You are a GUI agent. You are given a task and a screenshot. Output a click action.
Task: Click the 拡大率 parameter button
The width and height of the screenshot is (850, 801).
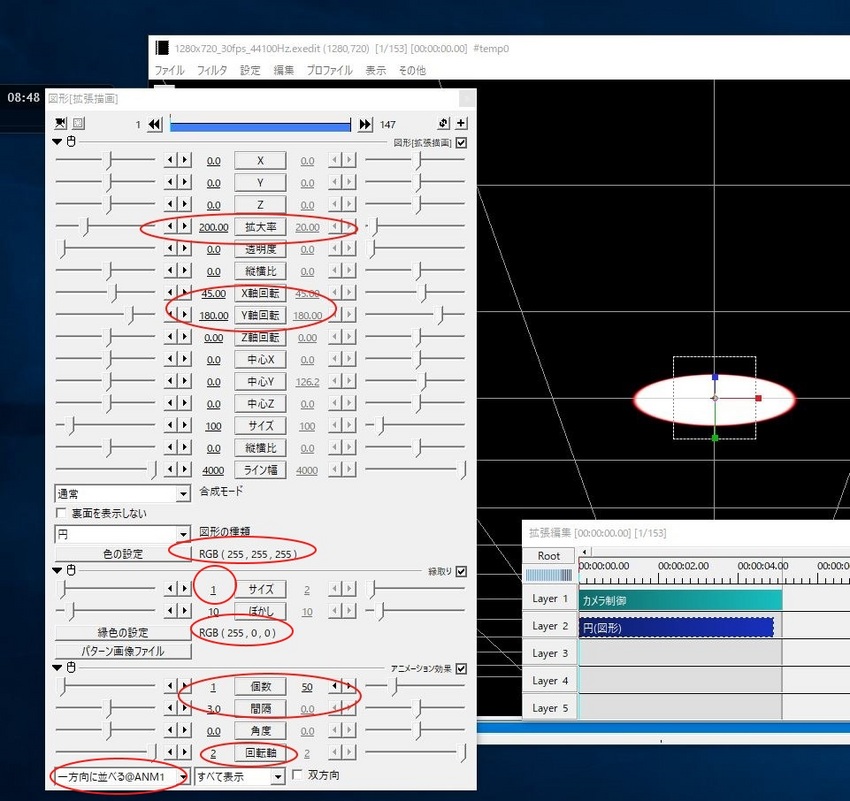pyautogui.click(x=260, y=227)
